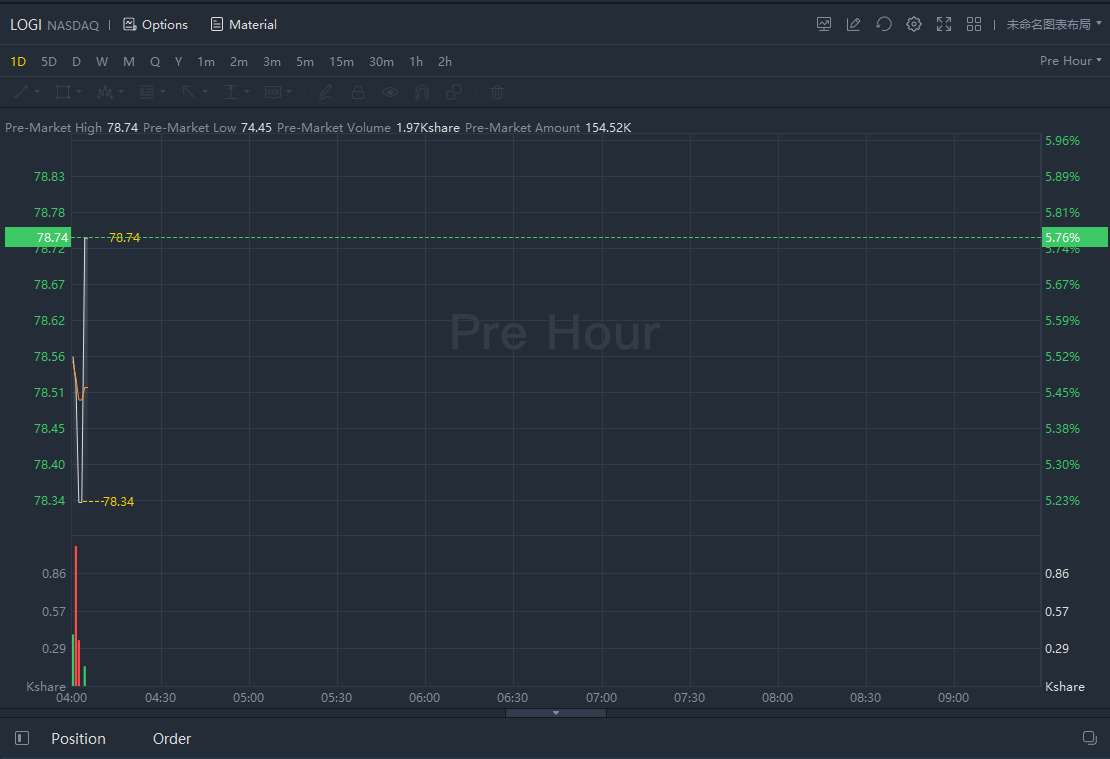Collapse the chart using bottom arrow handle
This screenshot has height=759, width=1110.
(x=556, y=713)
